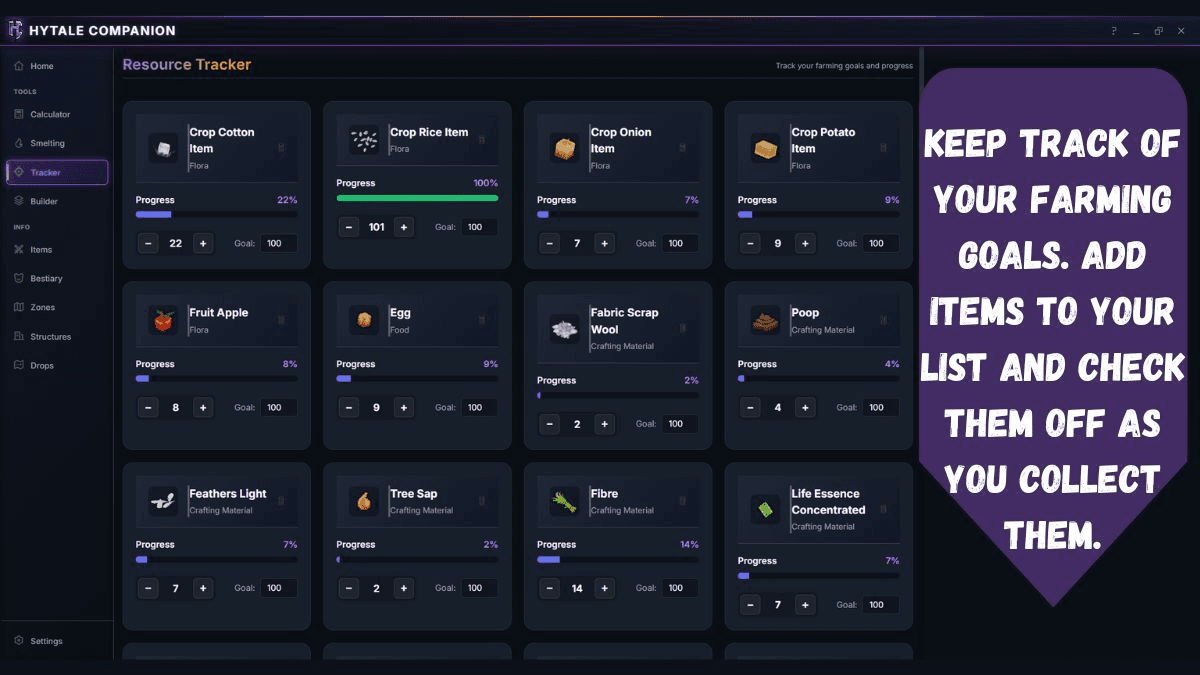
Task: Open the Structures page
Action: point(57,336)
